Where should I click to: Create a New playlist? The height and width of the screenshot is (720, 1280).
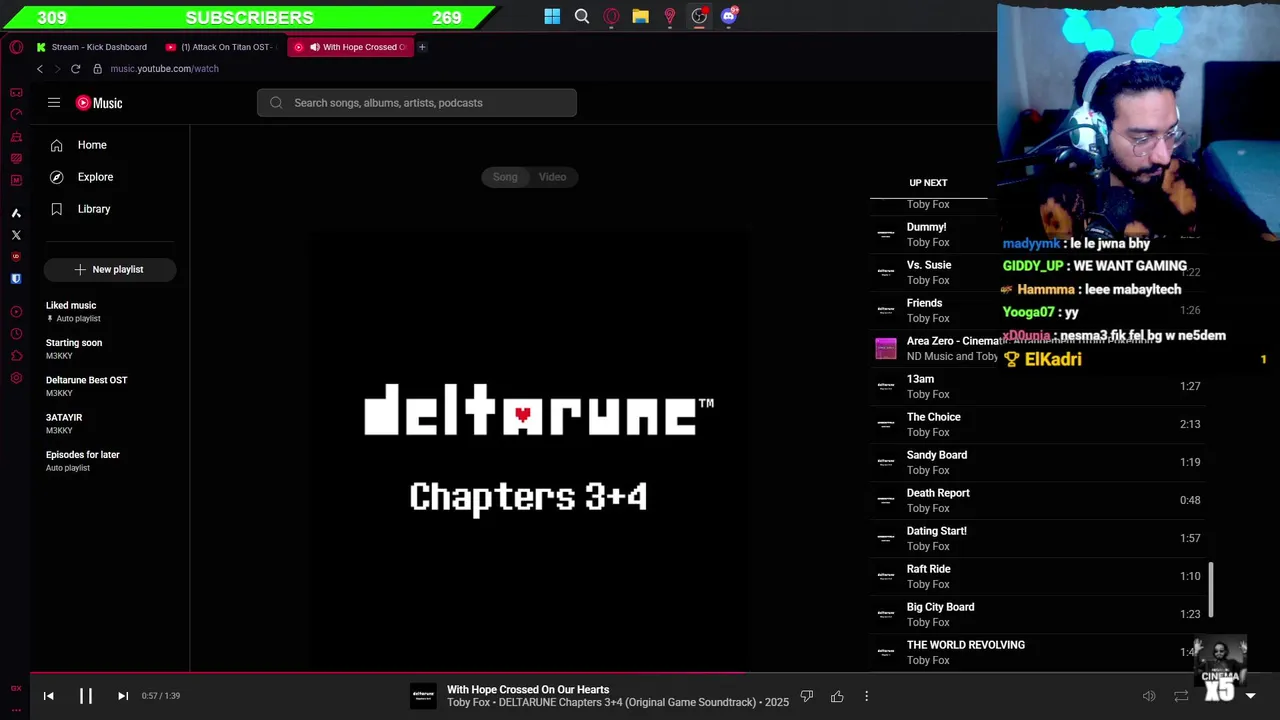click(110, 269)
